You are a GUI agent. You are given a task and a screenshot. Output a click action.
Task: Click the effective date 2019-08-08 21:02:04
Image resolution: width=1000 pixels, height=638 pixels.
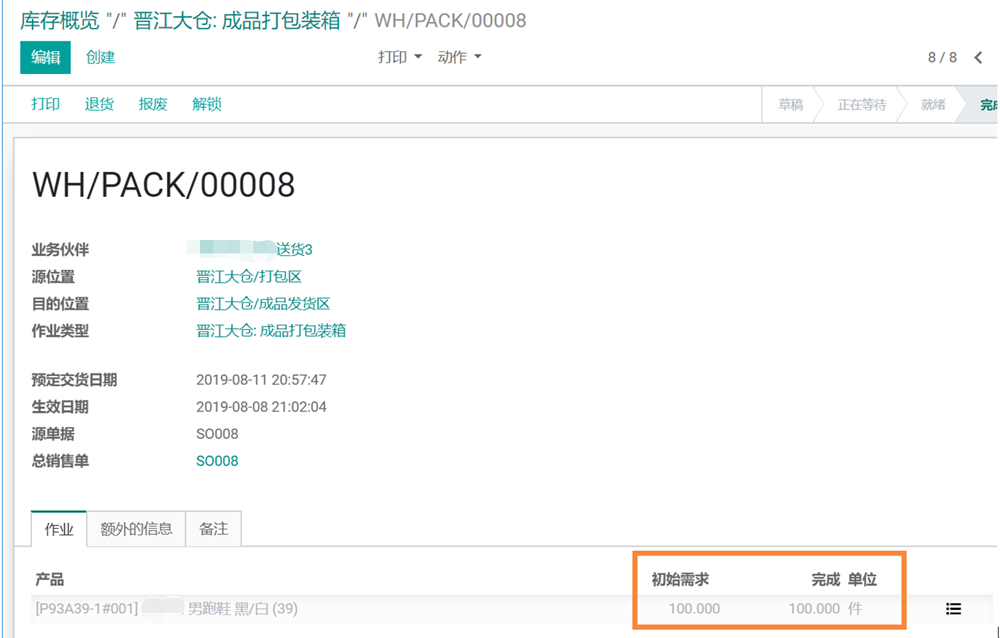261,407
